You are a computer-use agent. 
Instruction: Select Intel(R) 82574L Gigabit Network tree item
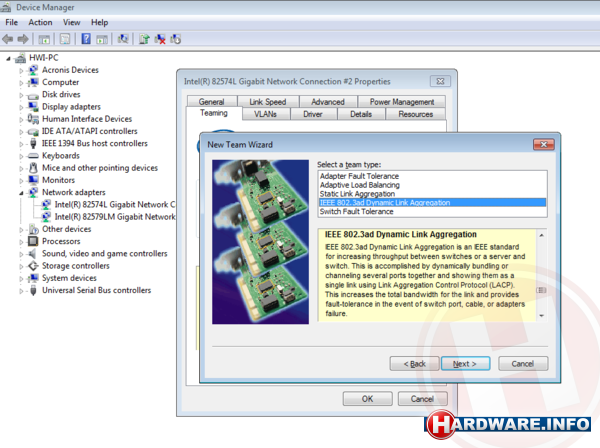tap(114, 205)
